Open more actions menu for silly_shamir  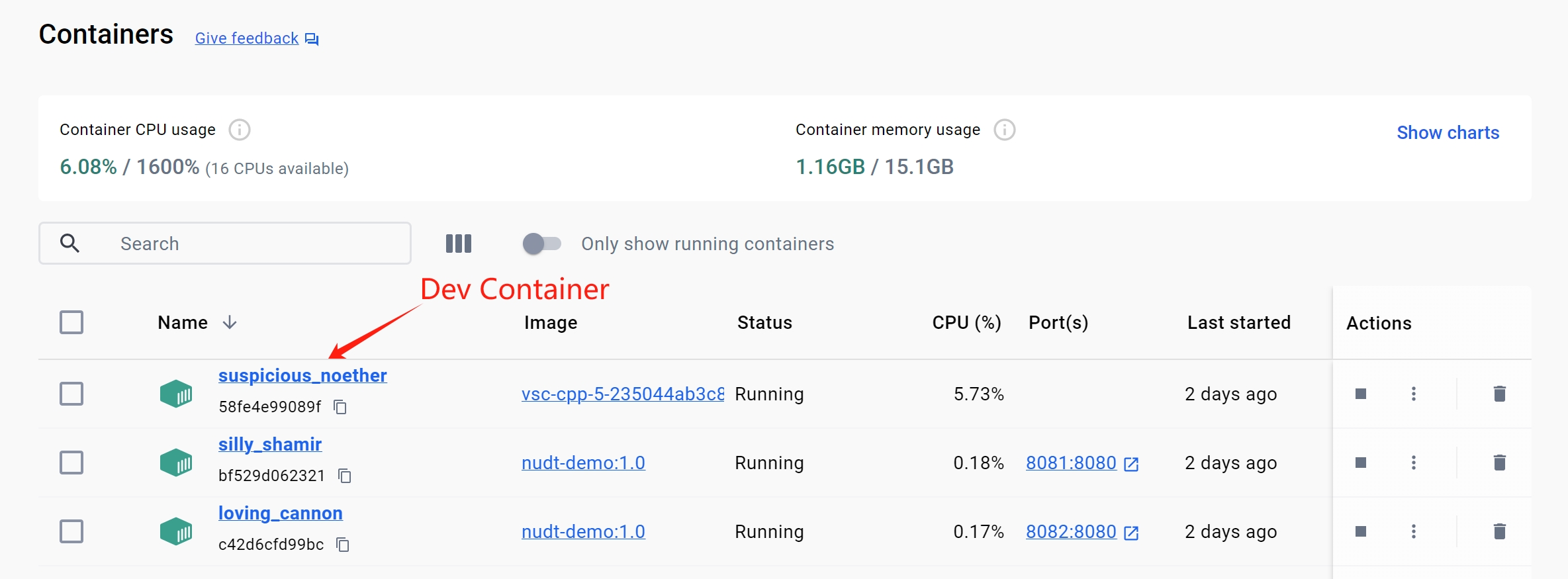(x=1413, y=463)
